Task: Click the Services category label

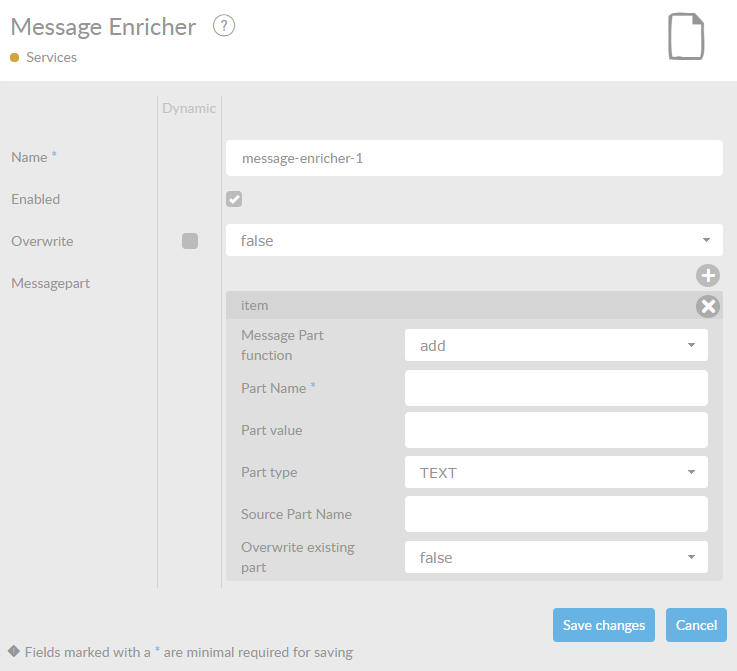Action: pyautogui.click(x=51, y=57)
